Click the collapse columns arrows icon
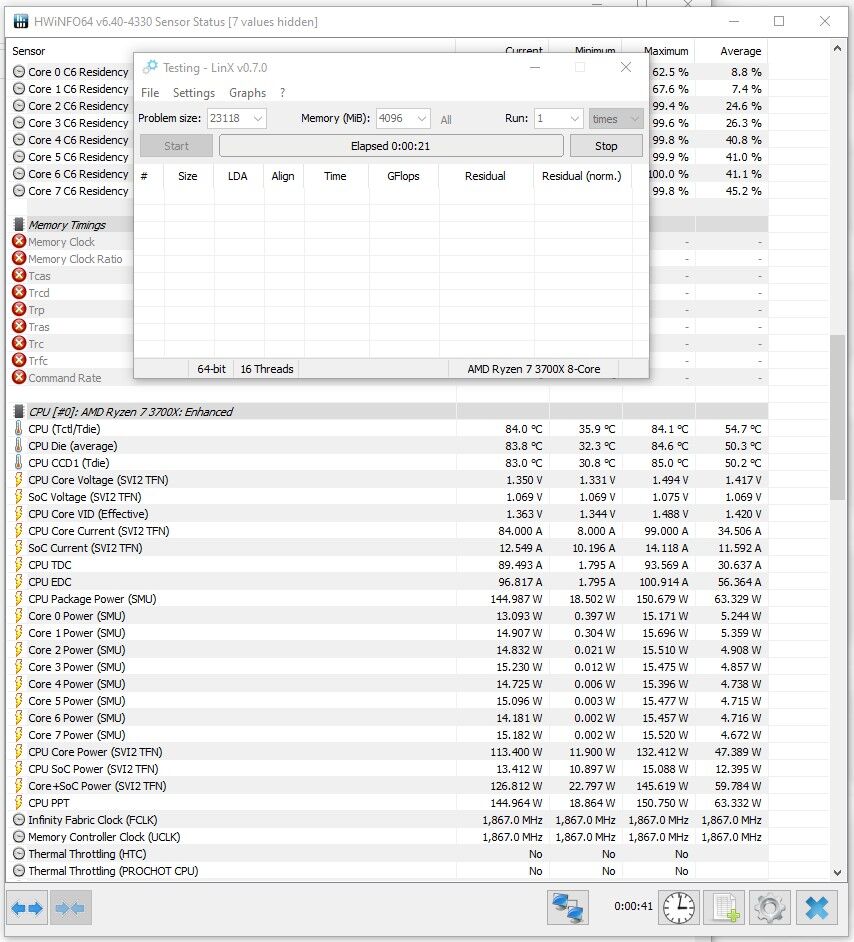854x942 pixels. point(70,908)
